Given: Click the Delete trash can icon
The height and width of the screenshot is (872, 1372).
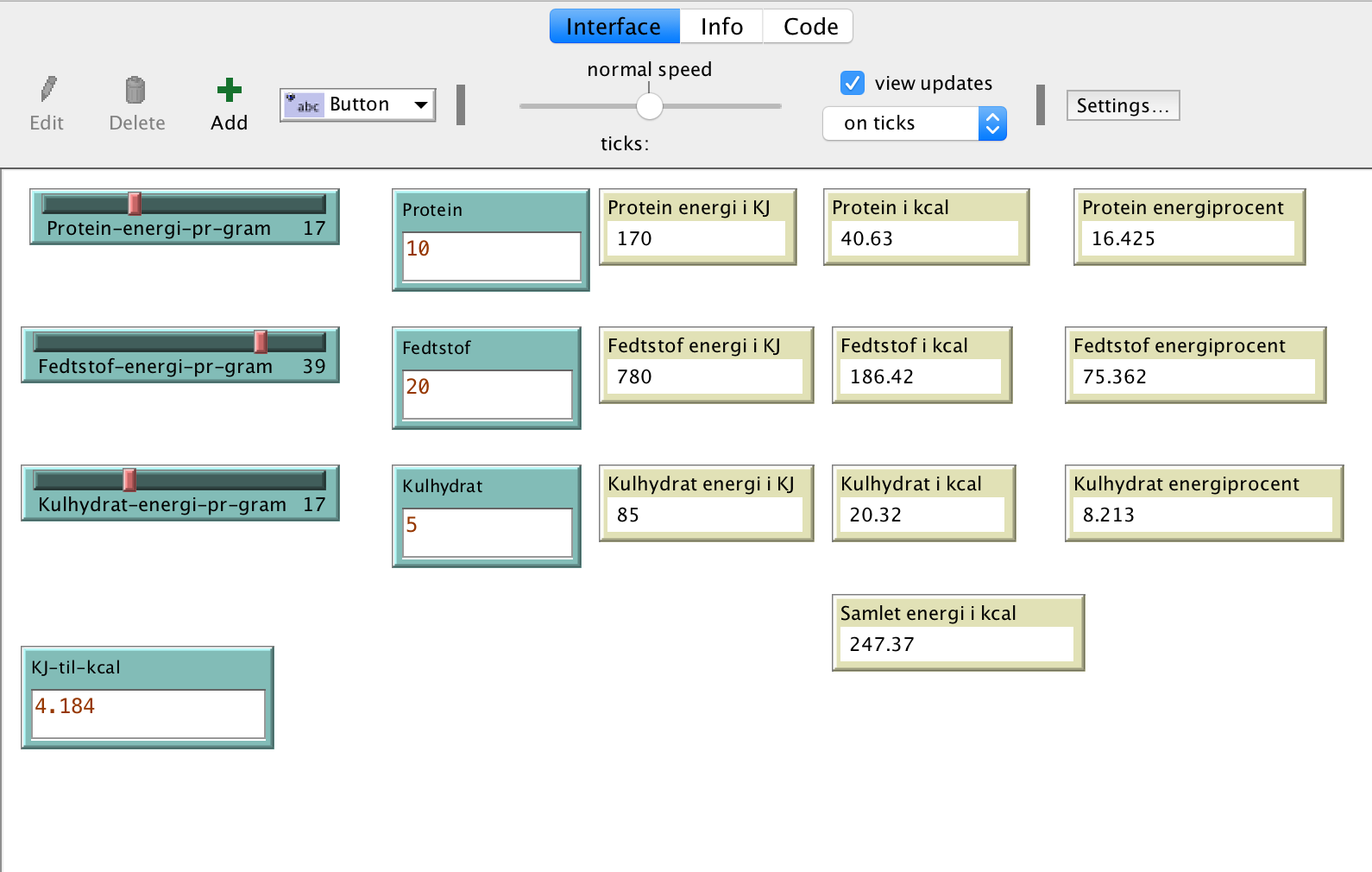Looking at the screenshot, I should [135, 90].
